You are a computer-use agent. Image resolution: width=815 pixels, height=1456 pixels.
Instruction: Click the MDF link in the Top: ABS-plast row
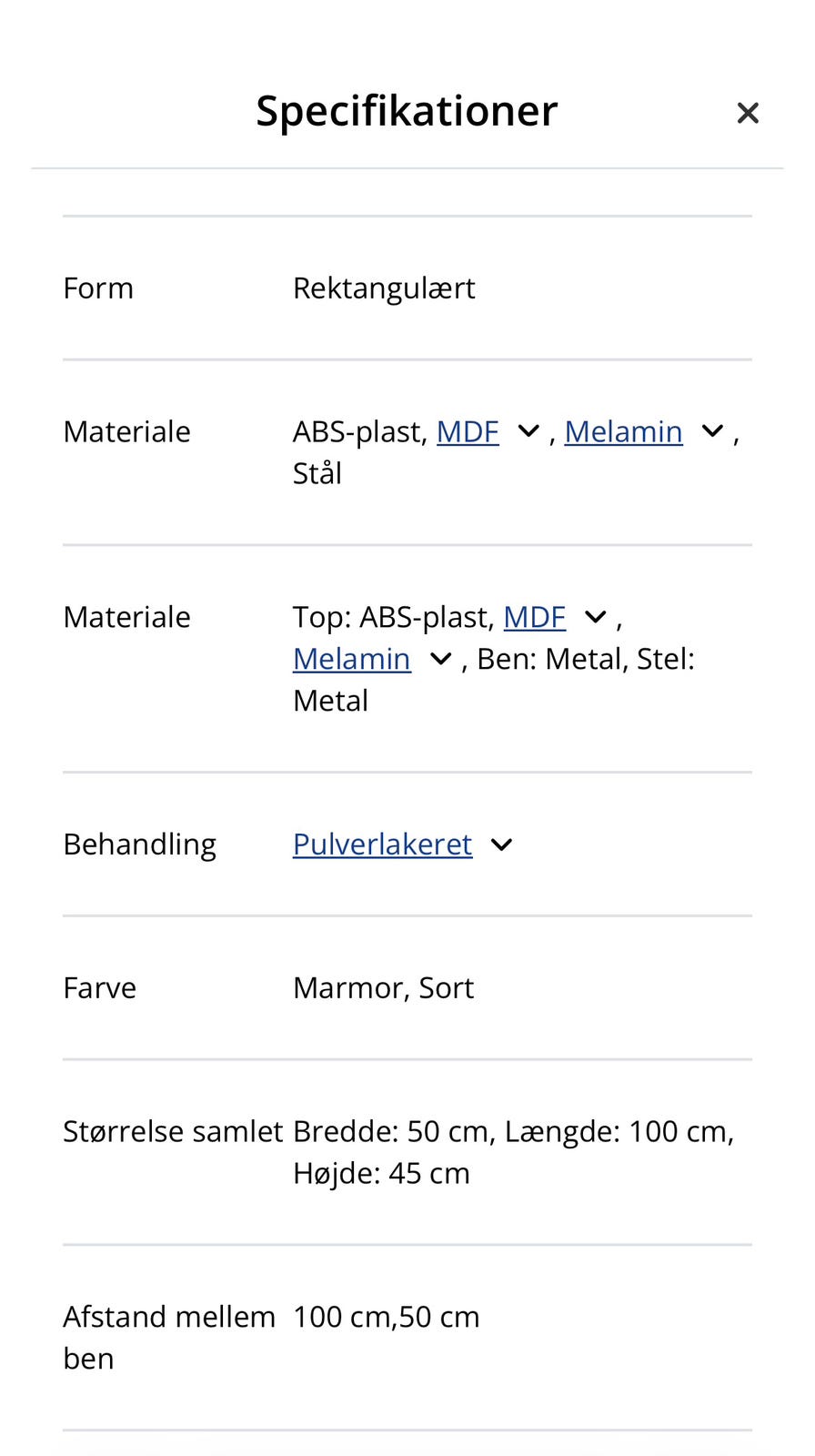pos(534,617)
